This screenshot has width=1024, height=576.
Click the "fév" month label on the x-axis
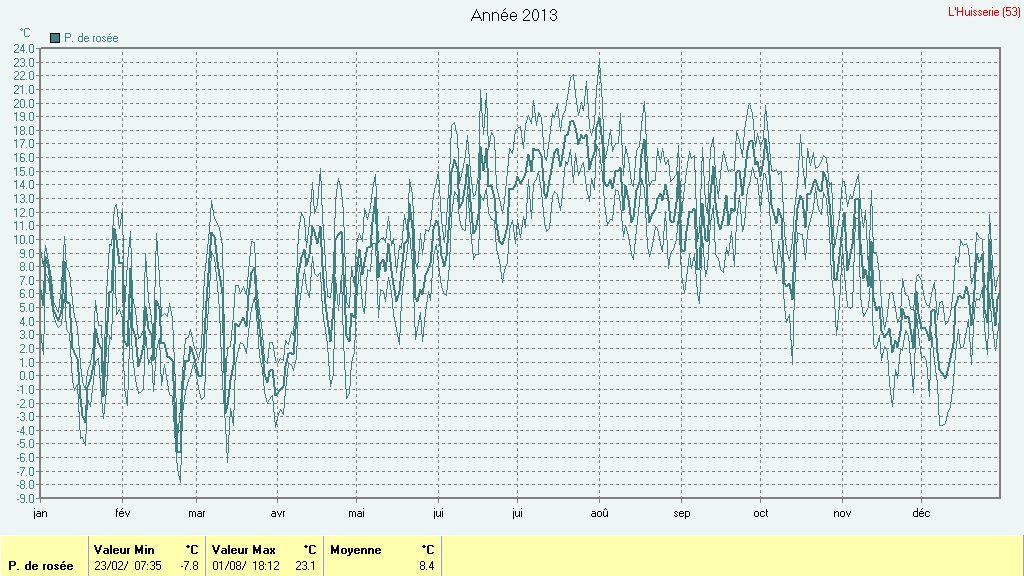click(123, 513)
